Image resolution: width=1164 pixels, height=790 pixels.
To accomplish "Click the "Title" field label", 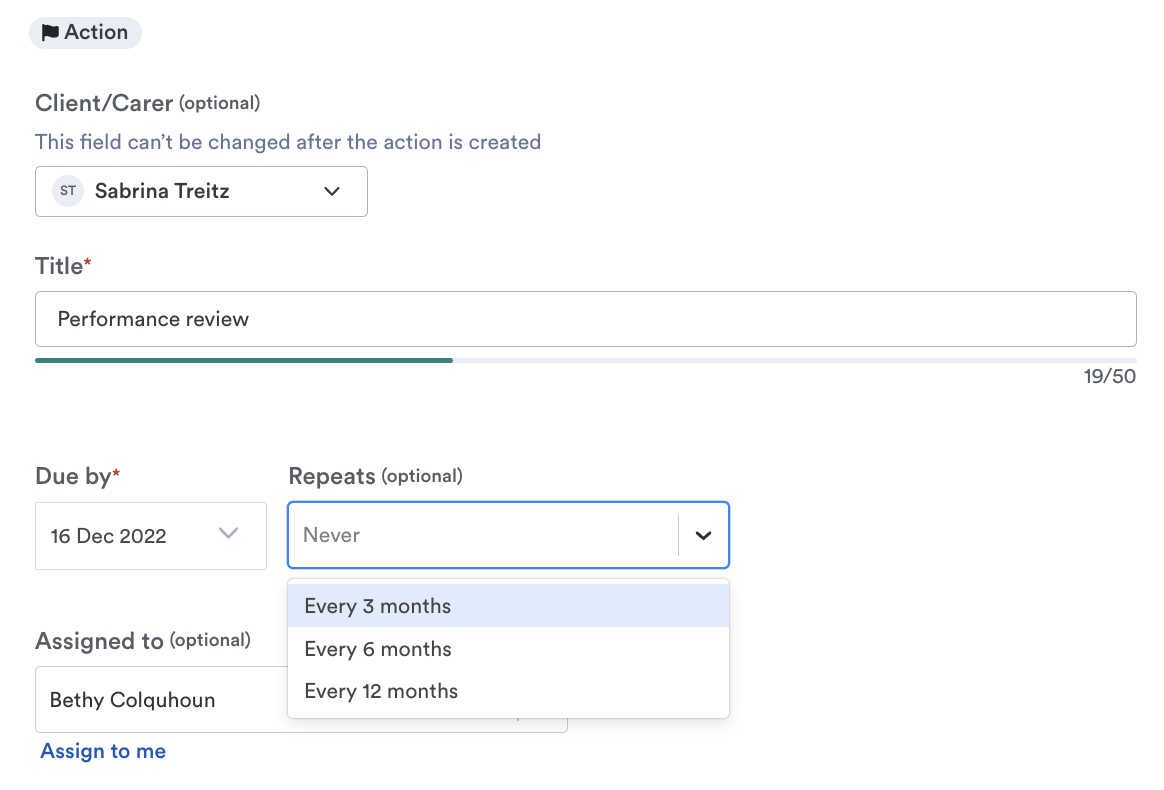I will (59, 266).
